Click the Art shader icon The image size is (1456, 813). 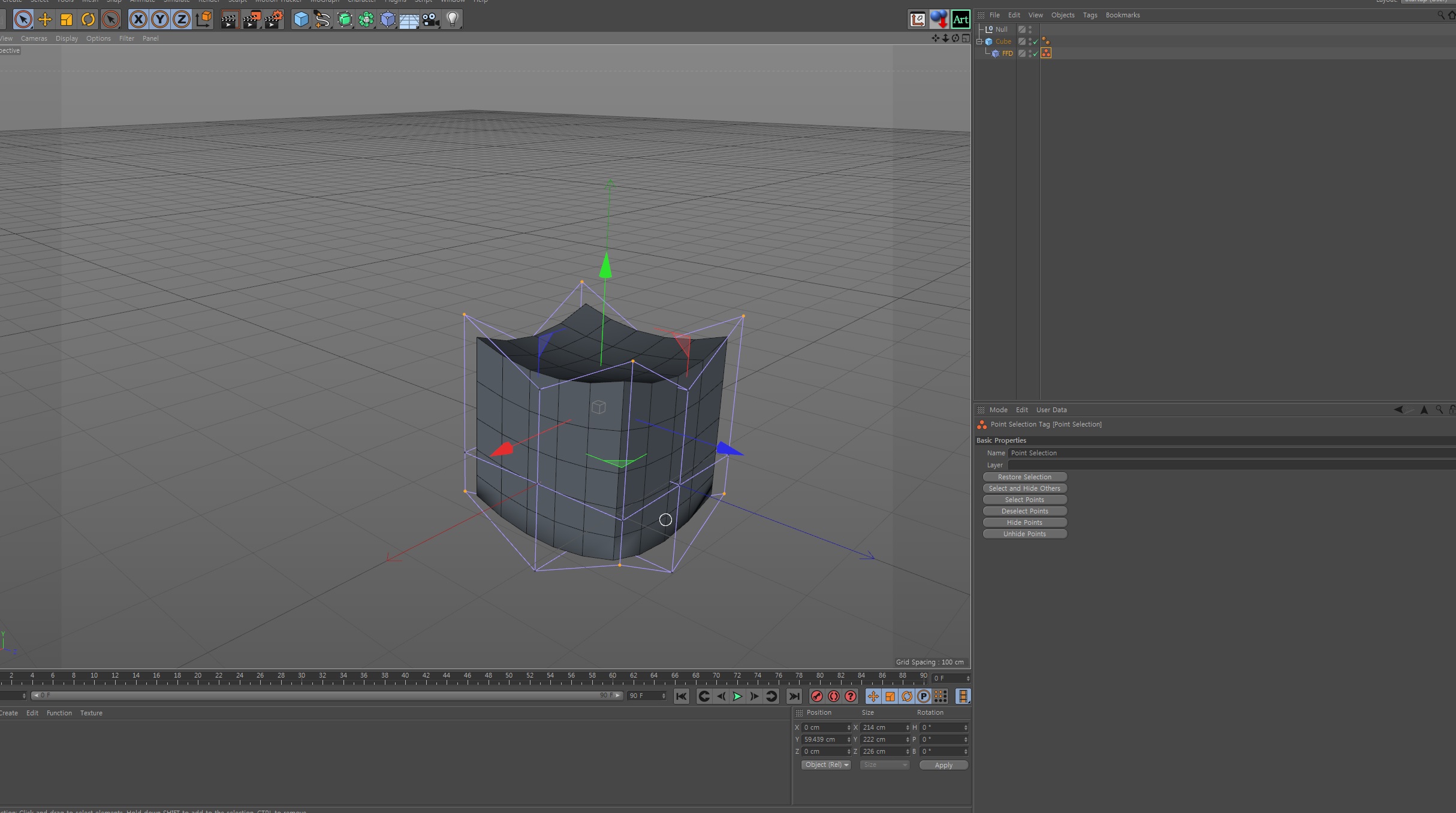click(x=961, y=20)
